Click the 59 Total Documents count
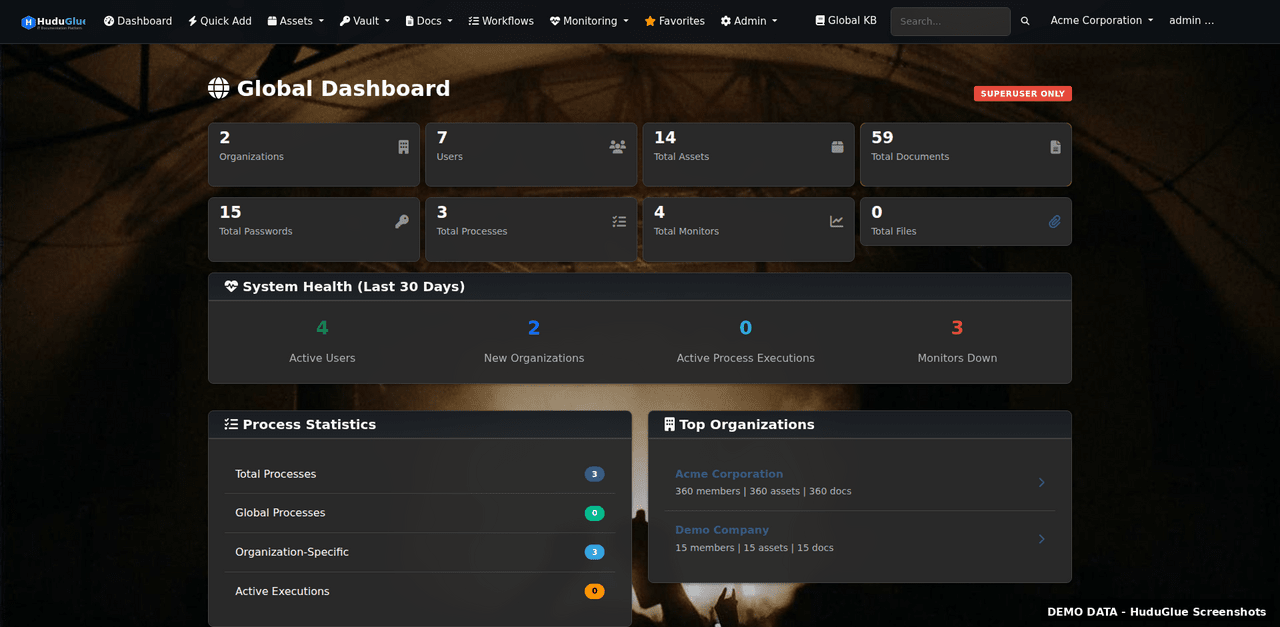The image size is (1280, 627). pyautogui.click(x=882, y=138)
